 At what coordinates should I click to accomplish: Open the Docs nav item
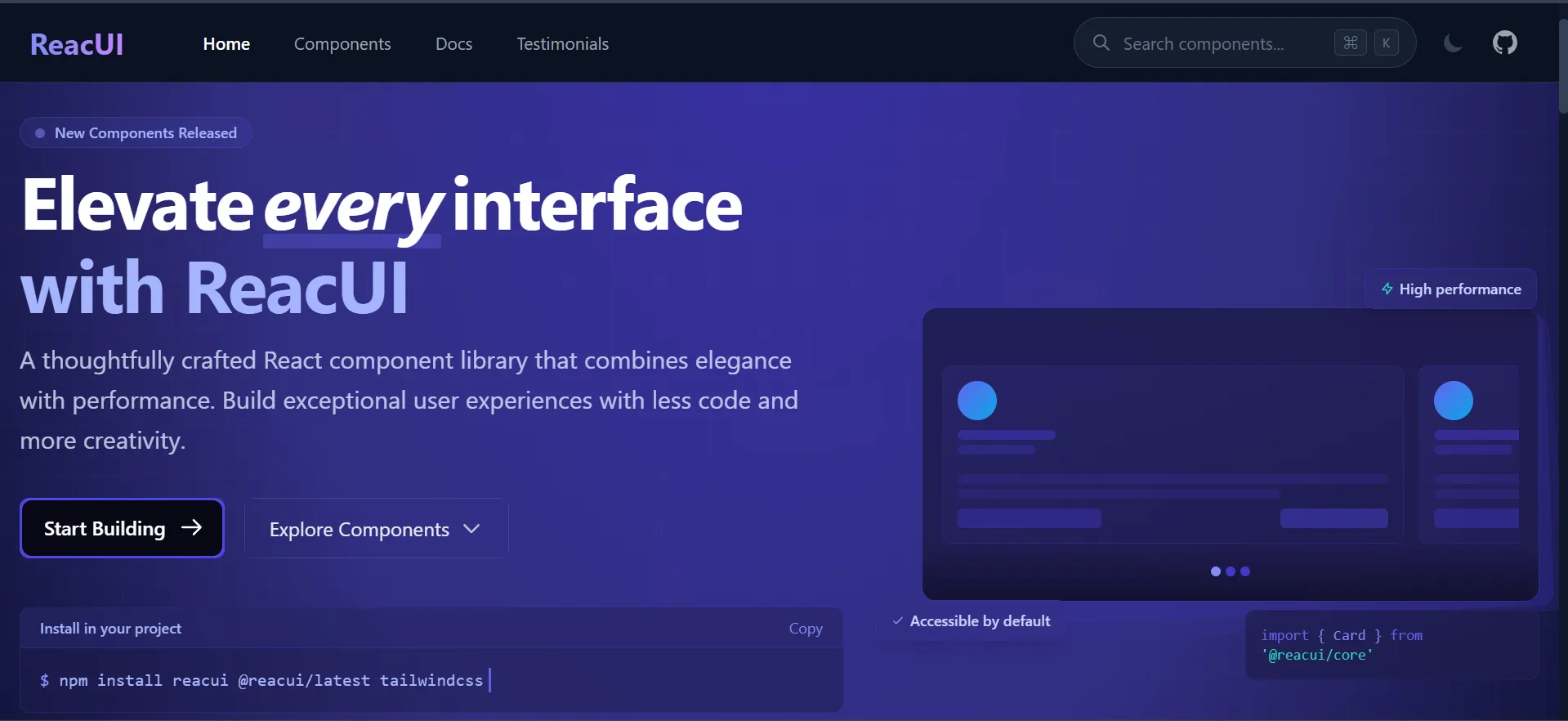click(453, 44)
